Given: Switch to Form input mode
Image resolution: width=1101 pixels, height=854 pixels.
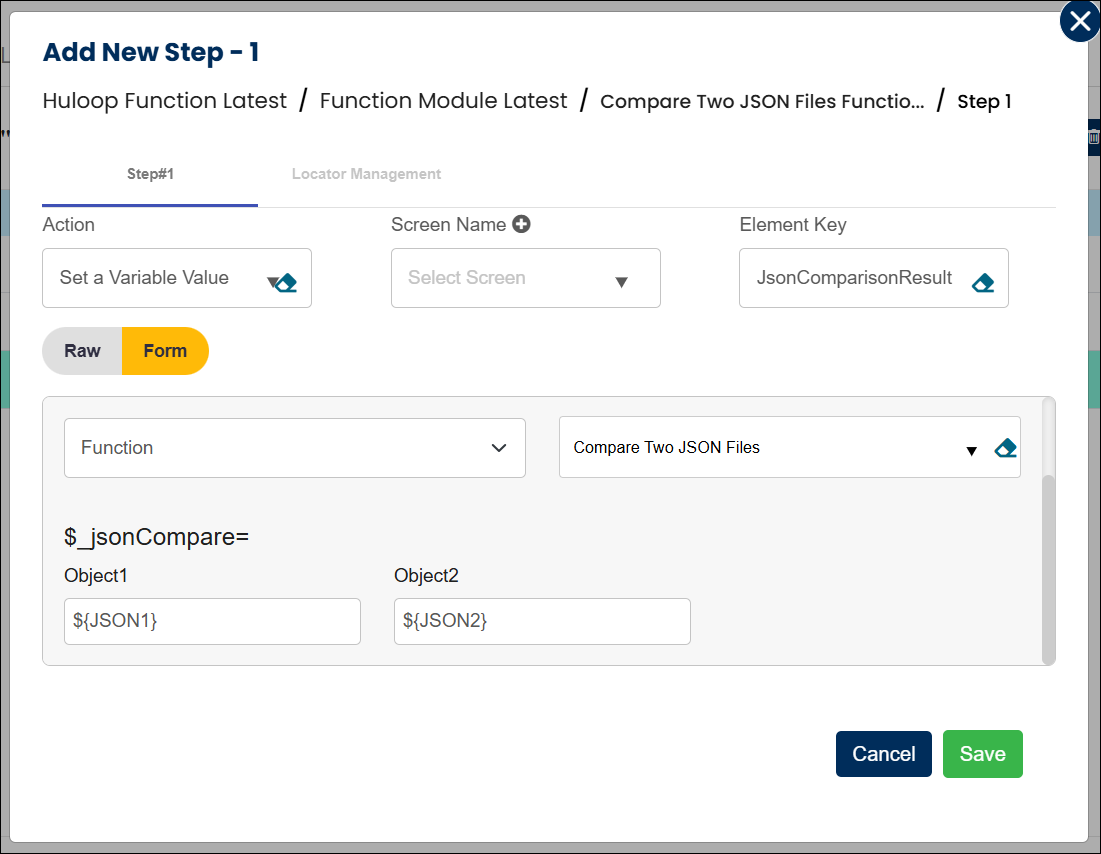Looking at the screenshot, I should [x=165, y=351].
